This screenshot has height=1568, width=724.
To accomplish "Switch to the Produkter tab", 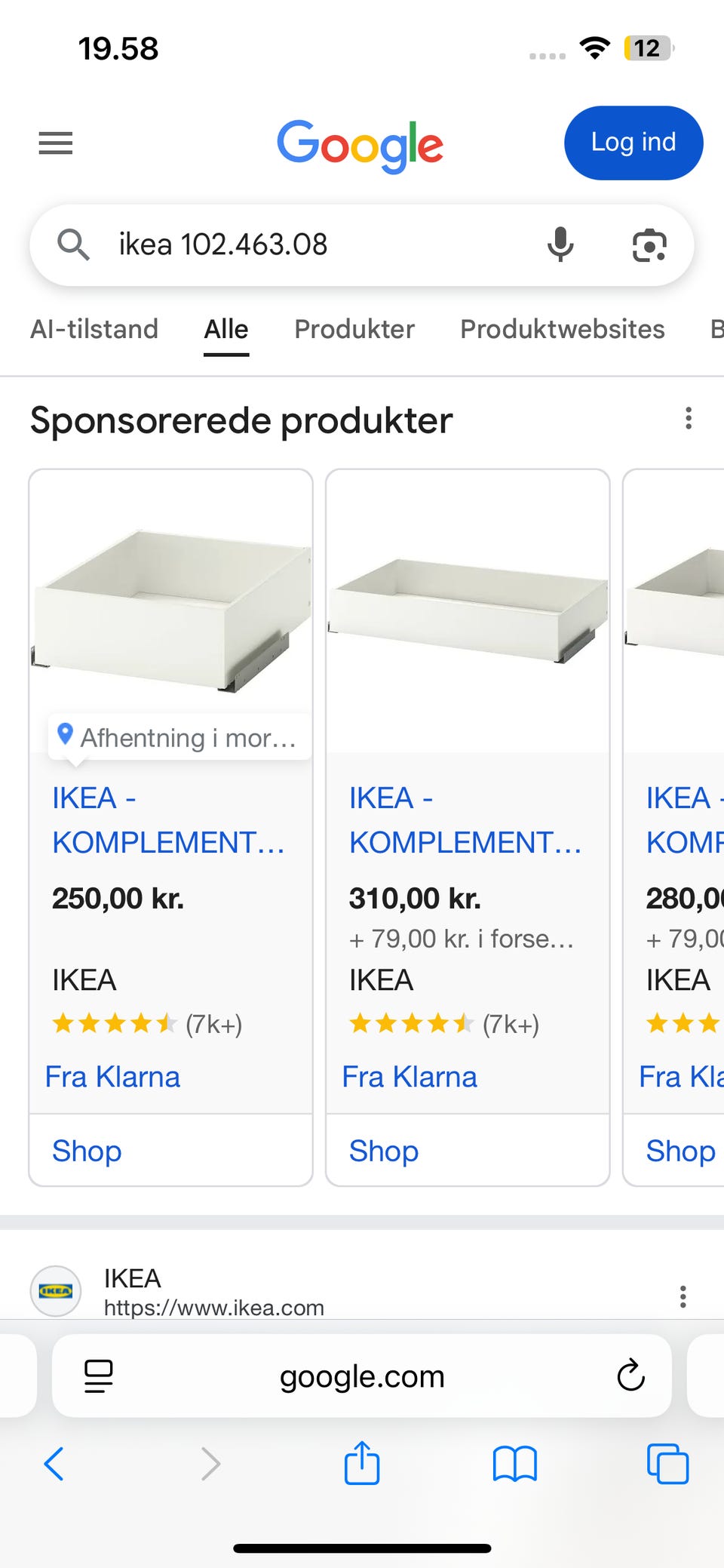I will [x=354, y=329].
